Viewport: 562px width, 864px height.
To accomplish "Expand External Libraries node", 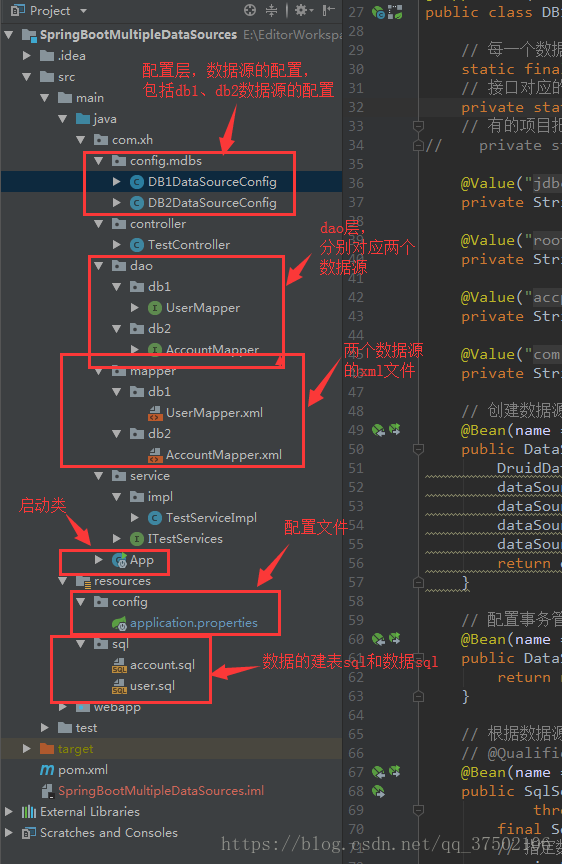I will point(9,812).
